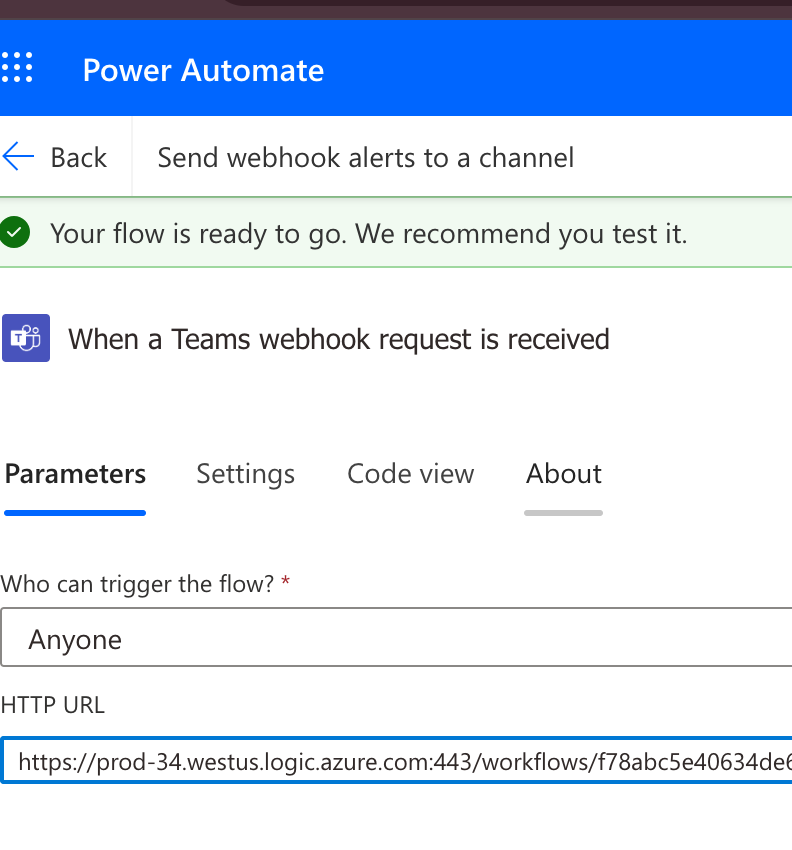Open the Code view tab
Viewport: 792px width, 850px height.
click(410, 474)
